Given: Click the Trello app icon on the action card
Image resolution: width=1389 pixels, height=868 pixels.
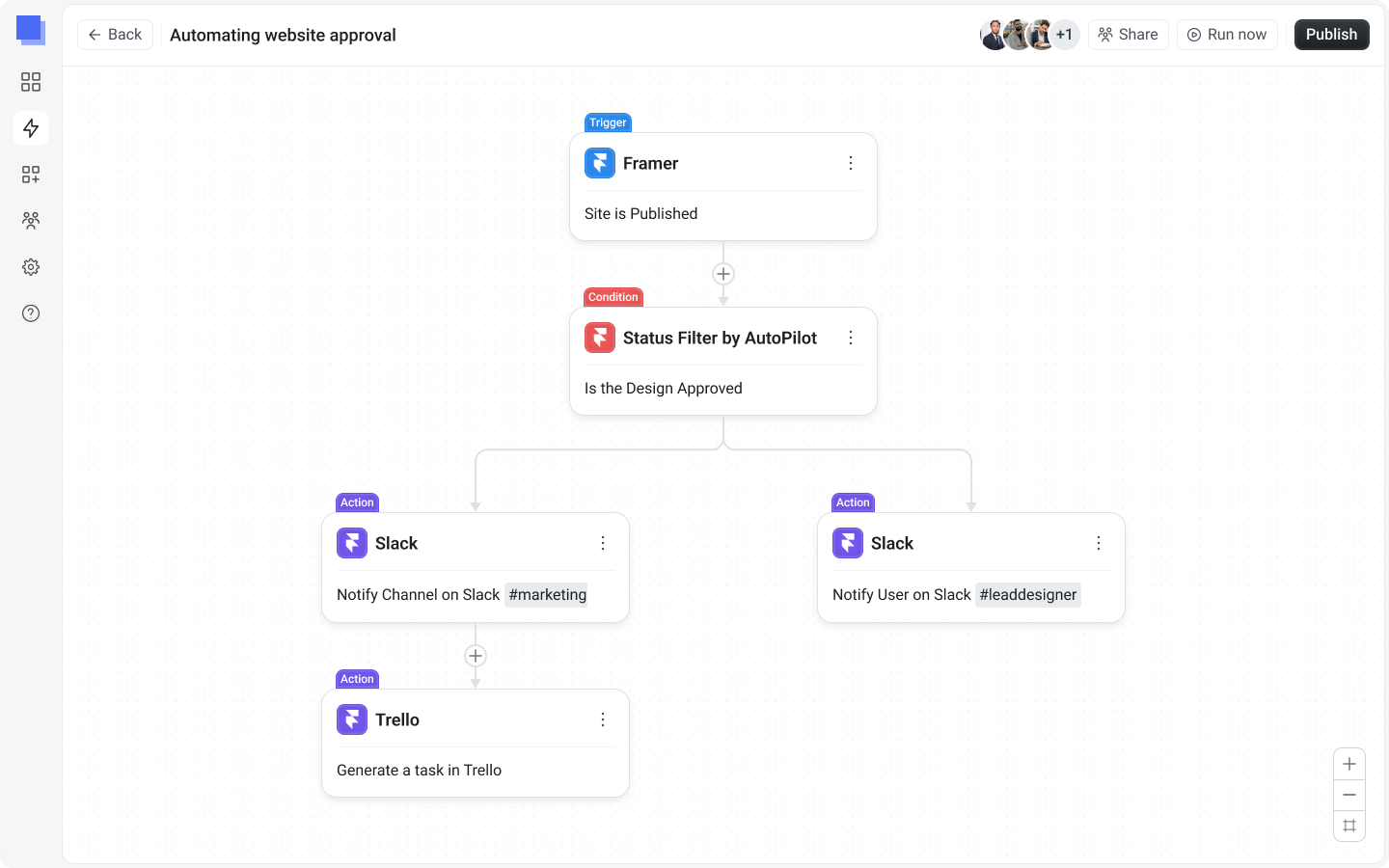Looking at the screenshot, I should 352,719.
